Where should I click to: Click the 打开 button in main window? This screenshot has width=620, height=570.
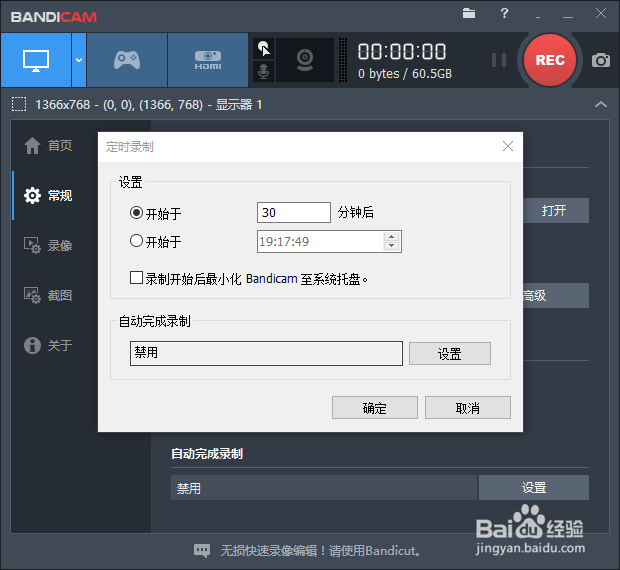point(556,210)
